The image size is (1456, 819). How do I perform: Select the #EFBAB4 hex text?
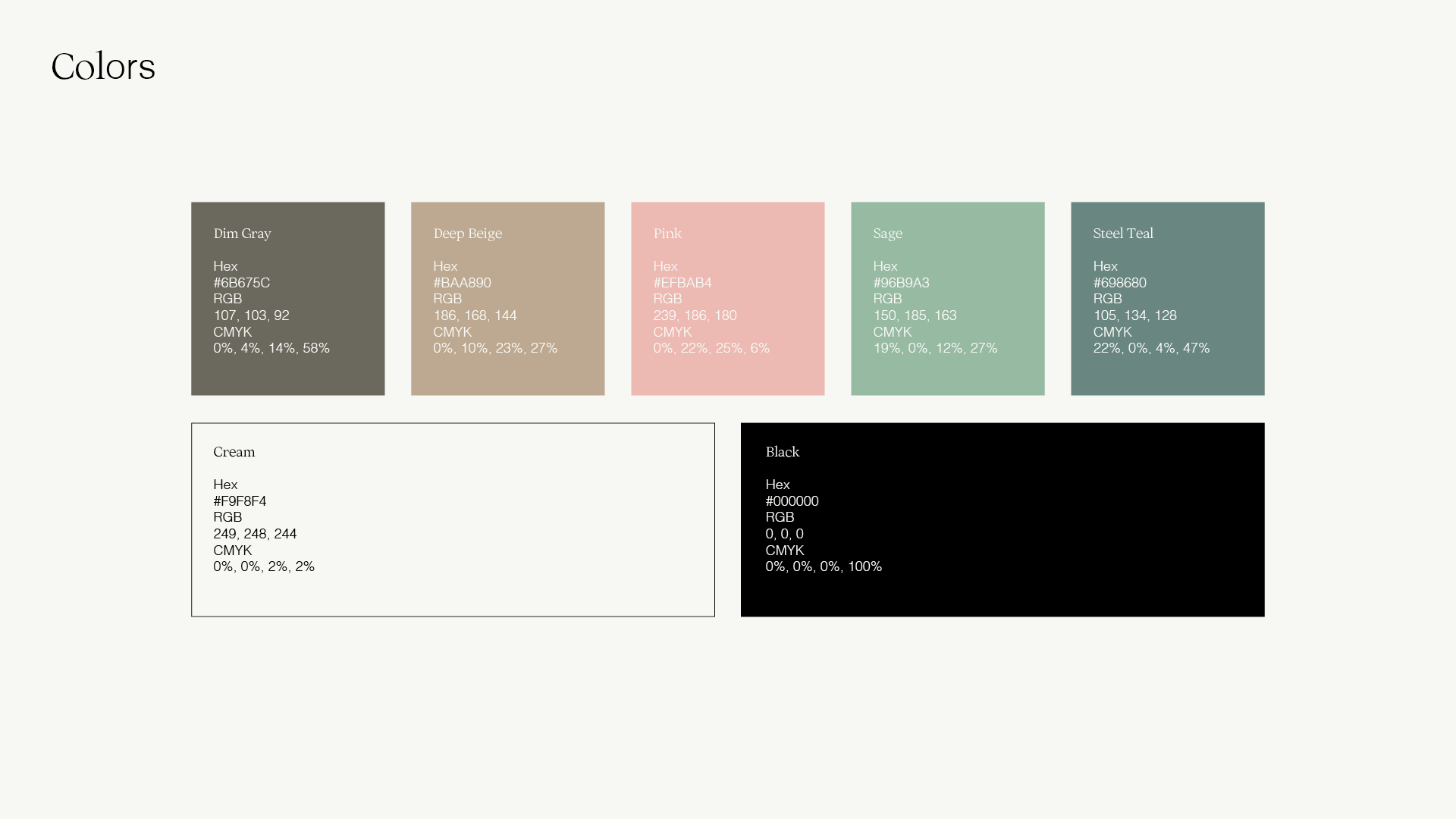tap(682, 283)
